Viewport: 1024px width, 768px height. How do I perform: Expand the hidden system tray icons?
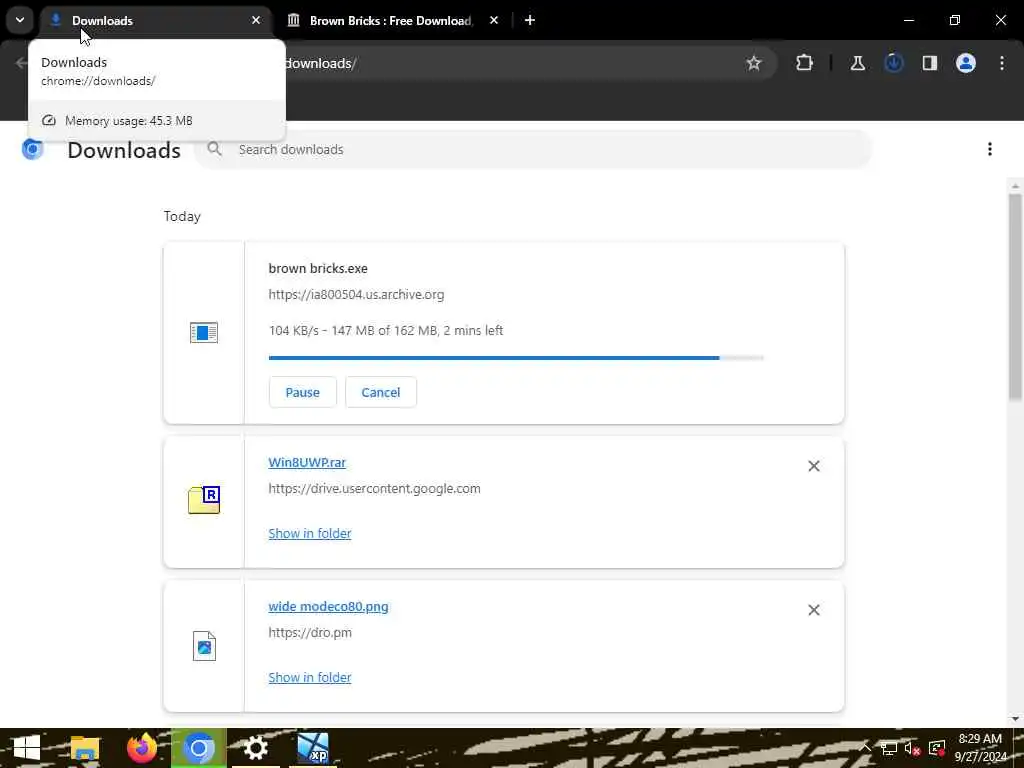(865, 748)
